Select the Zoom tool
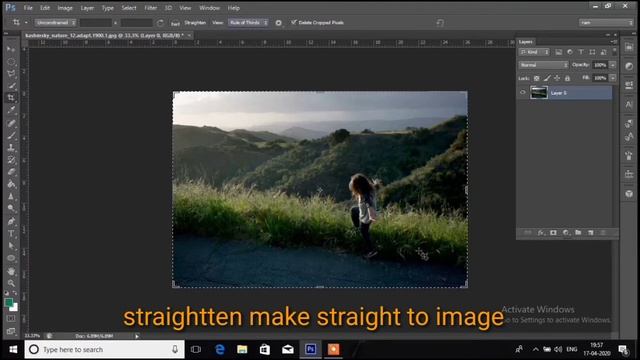Screen dimensions: 640x360 [x=11, y=283]
